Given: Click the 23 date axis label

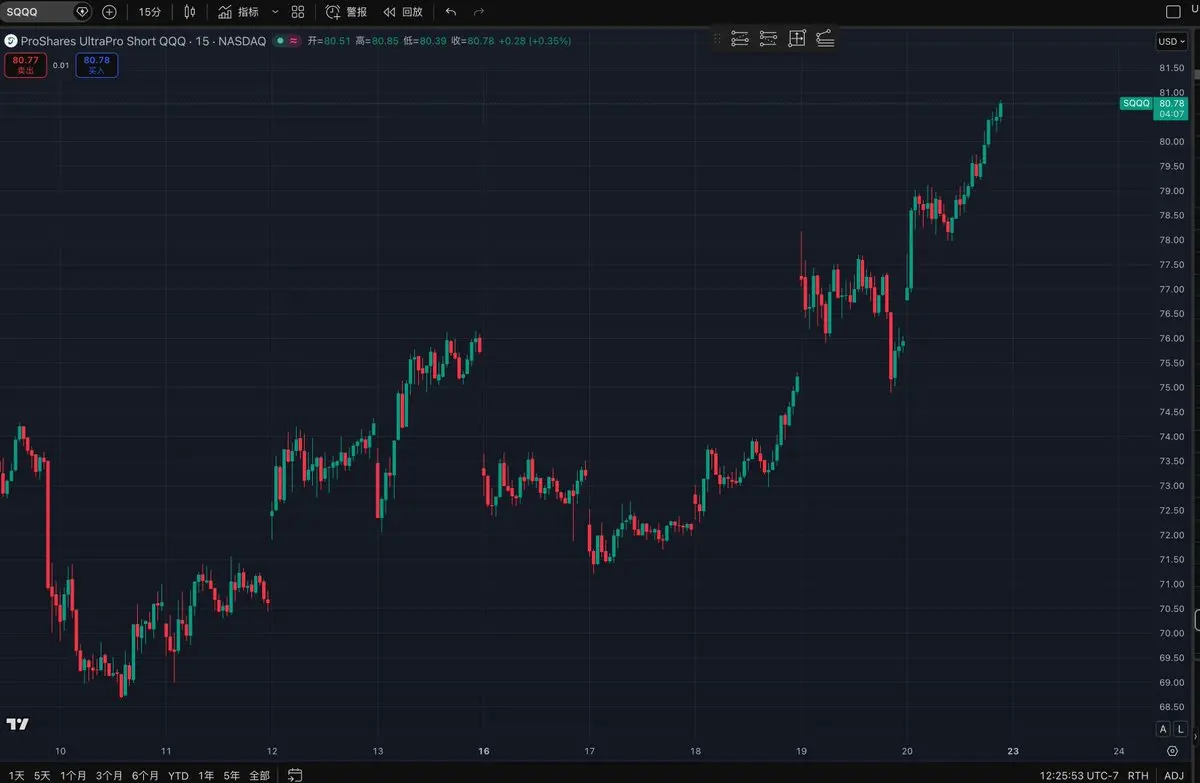Looking at the screenshot, I should coord(1013,751).
